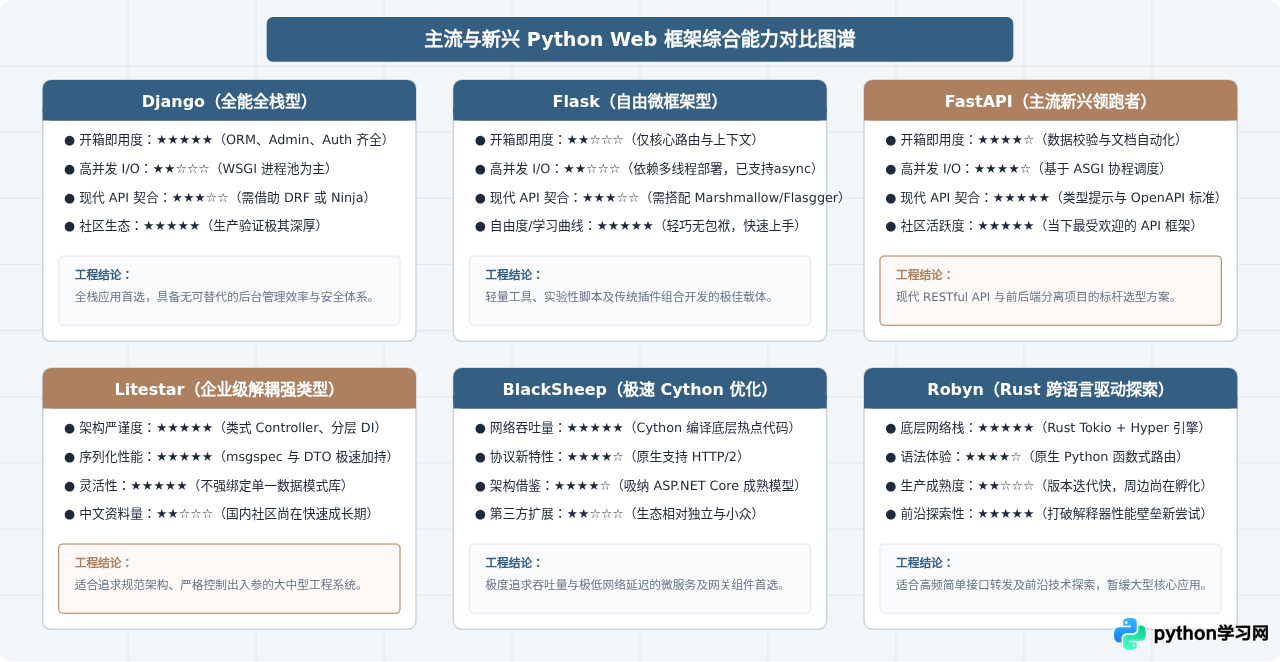Click Robyn row 前沿探索性
This screenshot has height=662, width=1280.
1050,514
